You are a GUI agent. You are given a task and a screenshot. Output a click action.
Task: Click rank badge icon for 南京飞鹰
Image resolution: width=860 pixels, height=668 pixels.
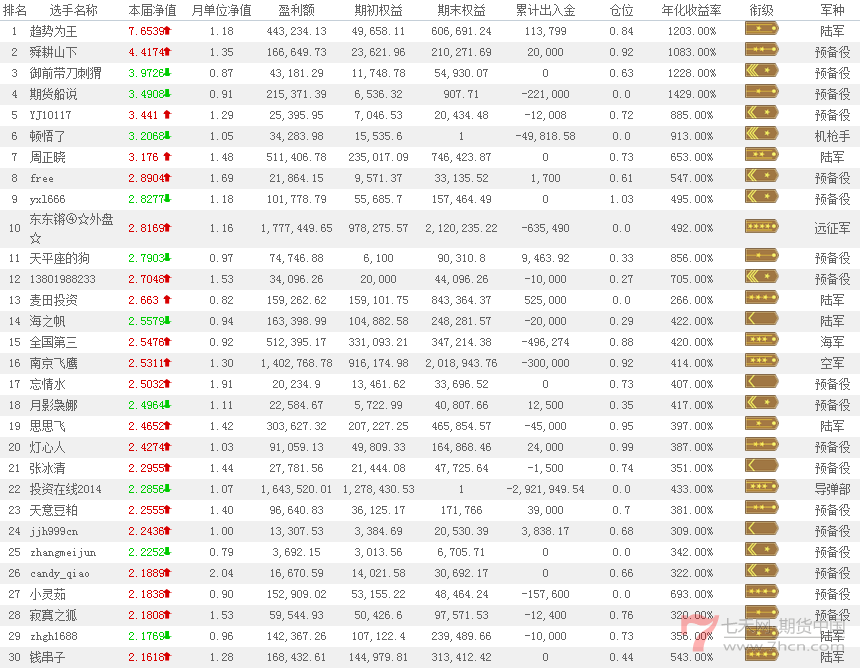(762, 361)
